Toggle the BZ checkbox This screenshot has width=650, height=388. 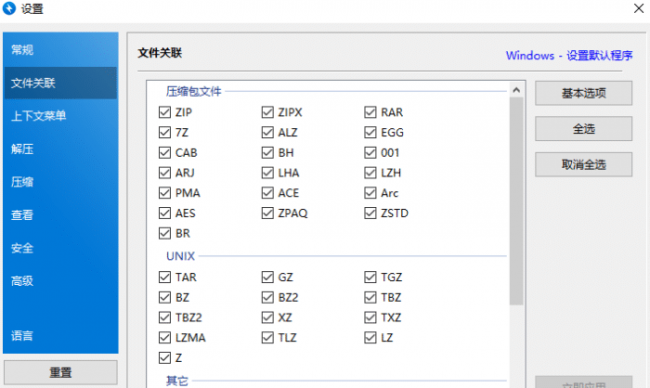pos(165,297)
